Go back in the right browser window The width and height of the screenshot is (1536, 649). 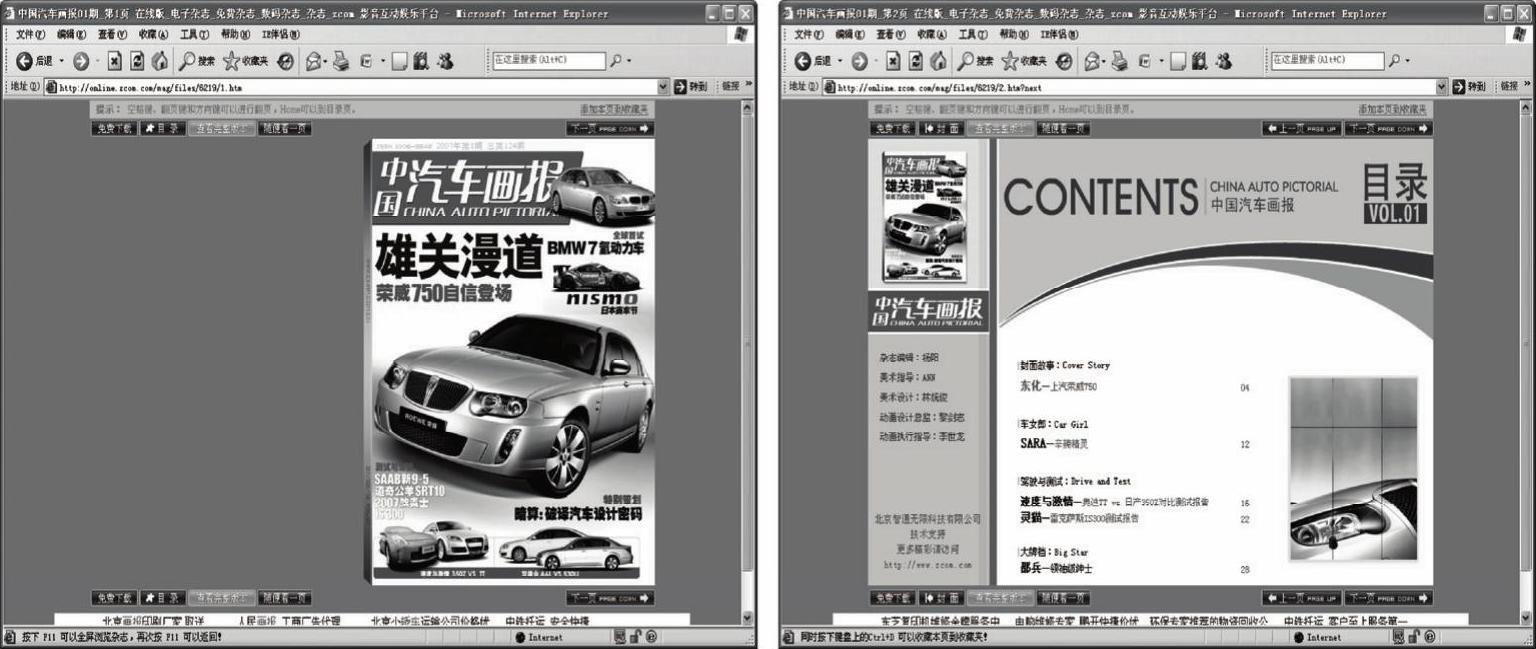[813, 61]
